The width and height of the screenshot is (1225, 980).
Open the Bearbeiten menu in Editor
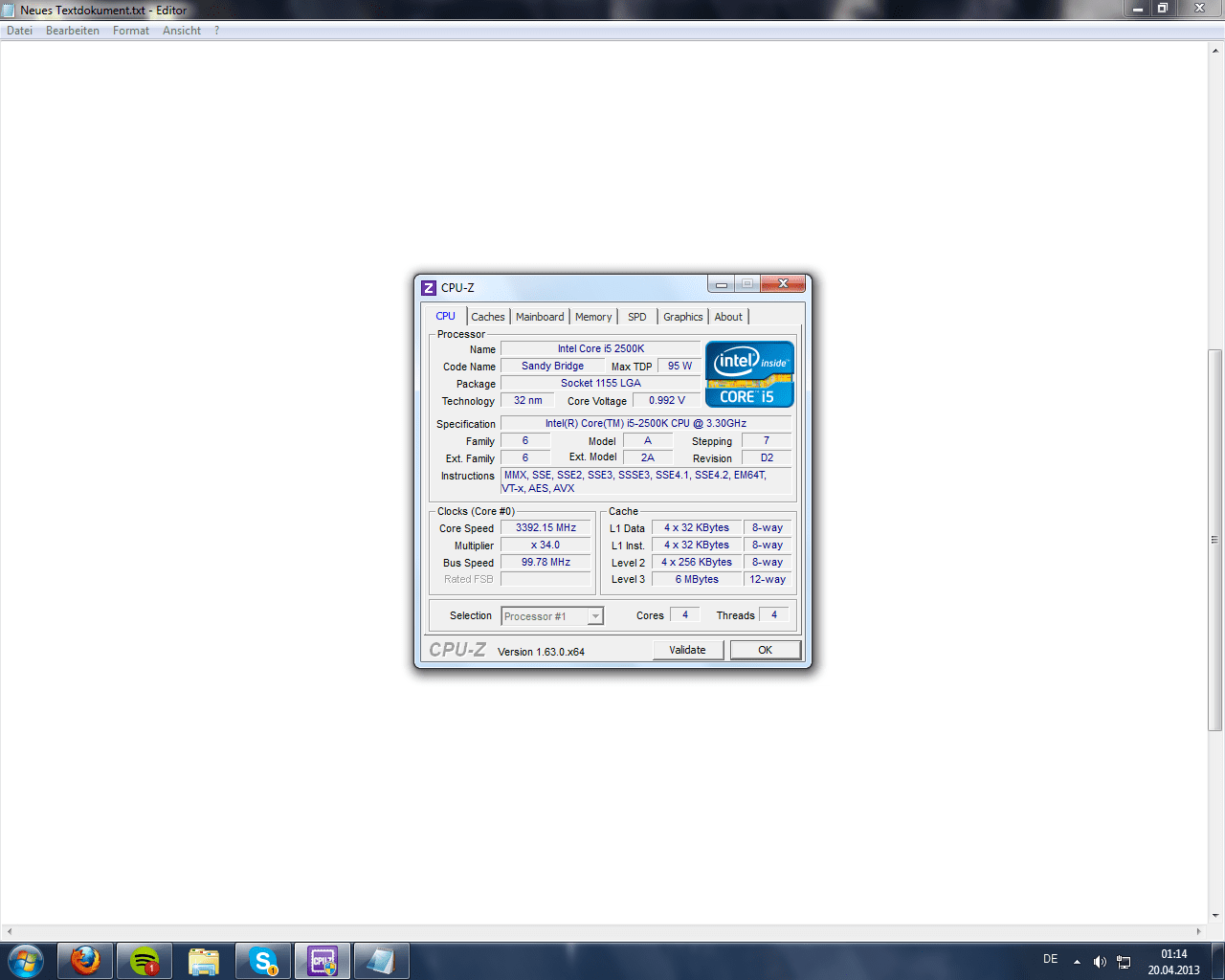point(73,31)
